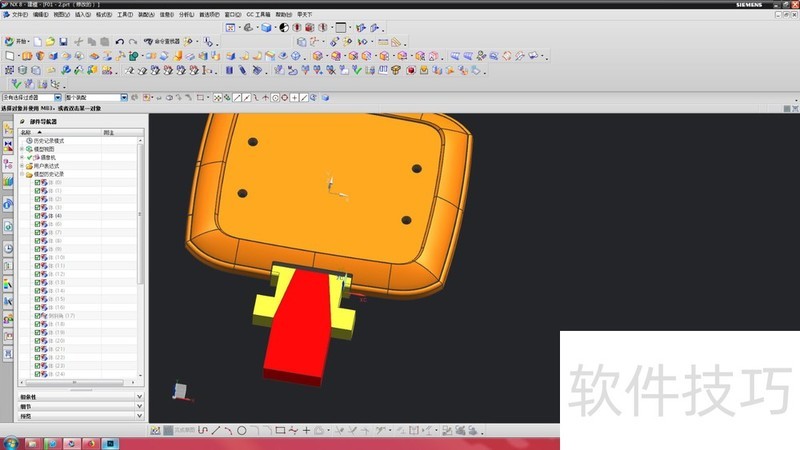Click the Photoshop taskbar icon

click(110, 443)
